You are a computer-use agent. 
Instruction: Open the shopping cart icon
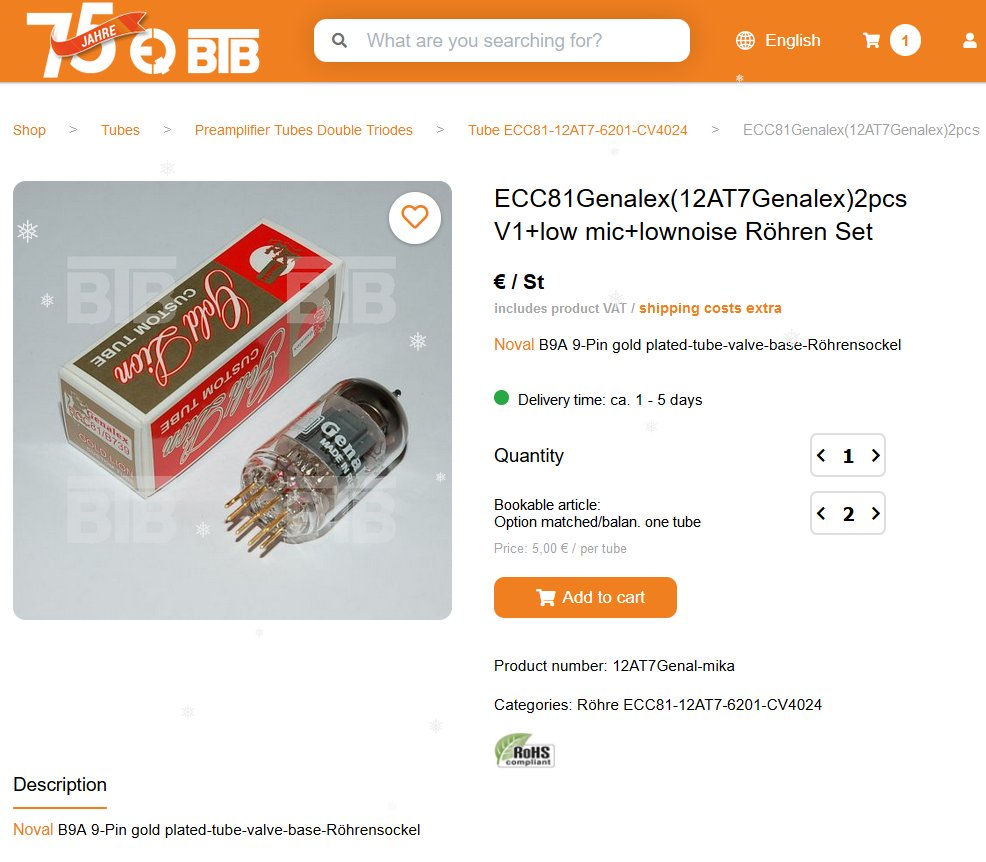[871, 41]
